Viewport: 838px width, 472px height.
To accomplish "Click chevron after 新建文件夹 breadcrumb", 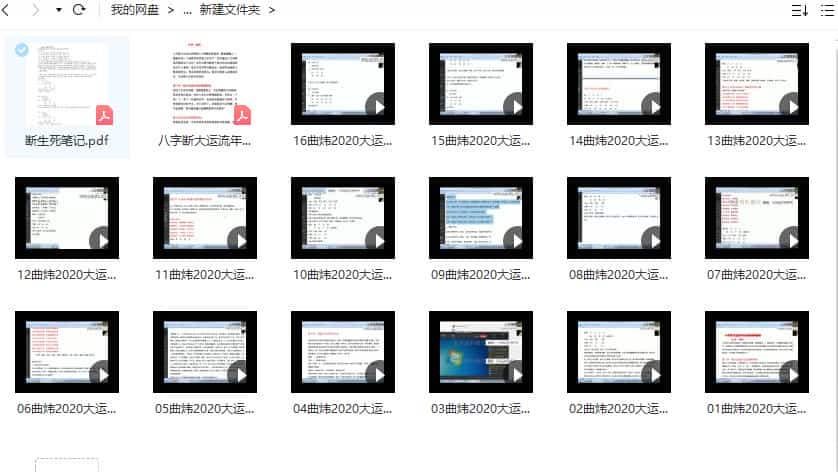I will click(271, 10).
